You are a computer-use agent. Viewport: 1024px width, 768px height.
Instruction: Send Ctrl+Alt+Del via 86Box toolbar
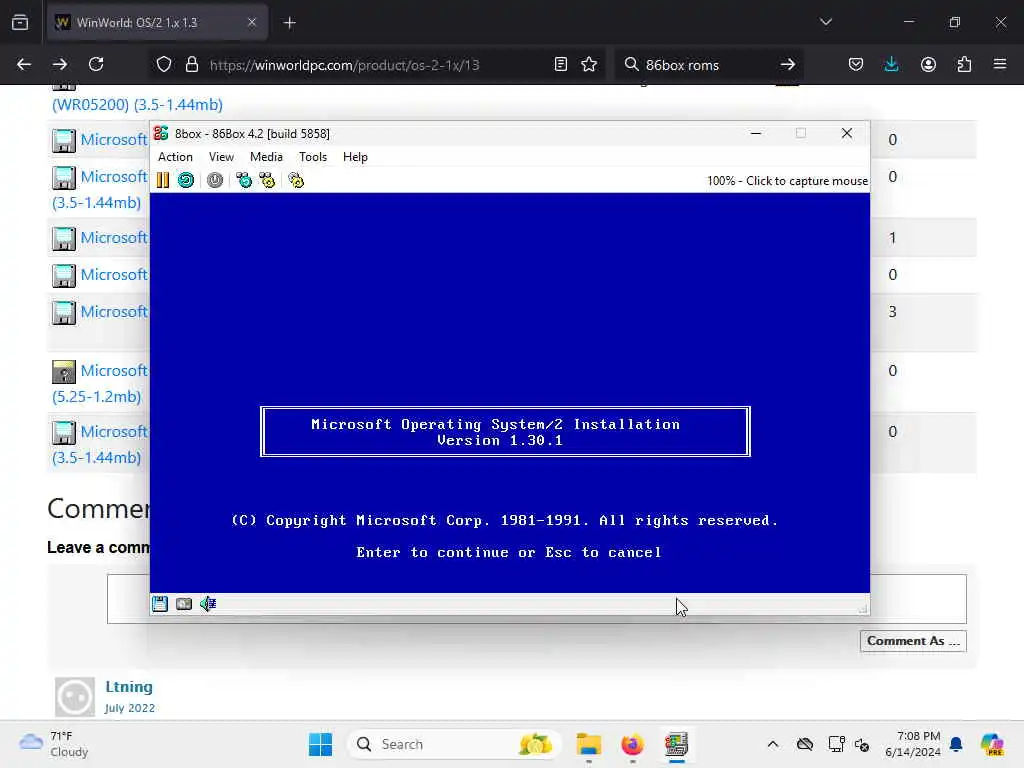(x=244, y=180)
